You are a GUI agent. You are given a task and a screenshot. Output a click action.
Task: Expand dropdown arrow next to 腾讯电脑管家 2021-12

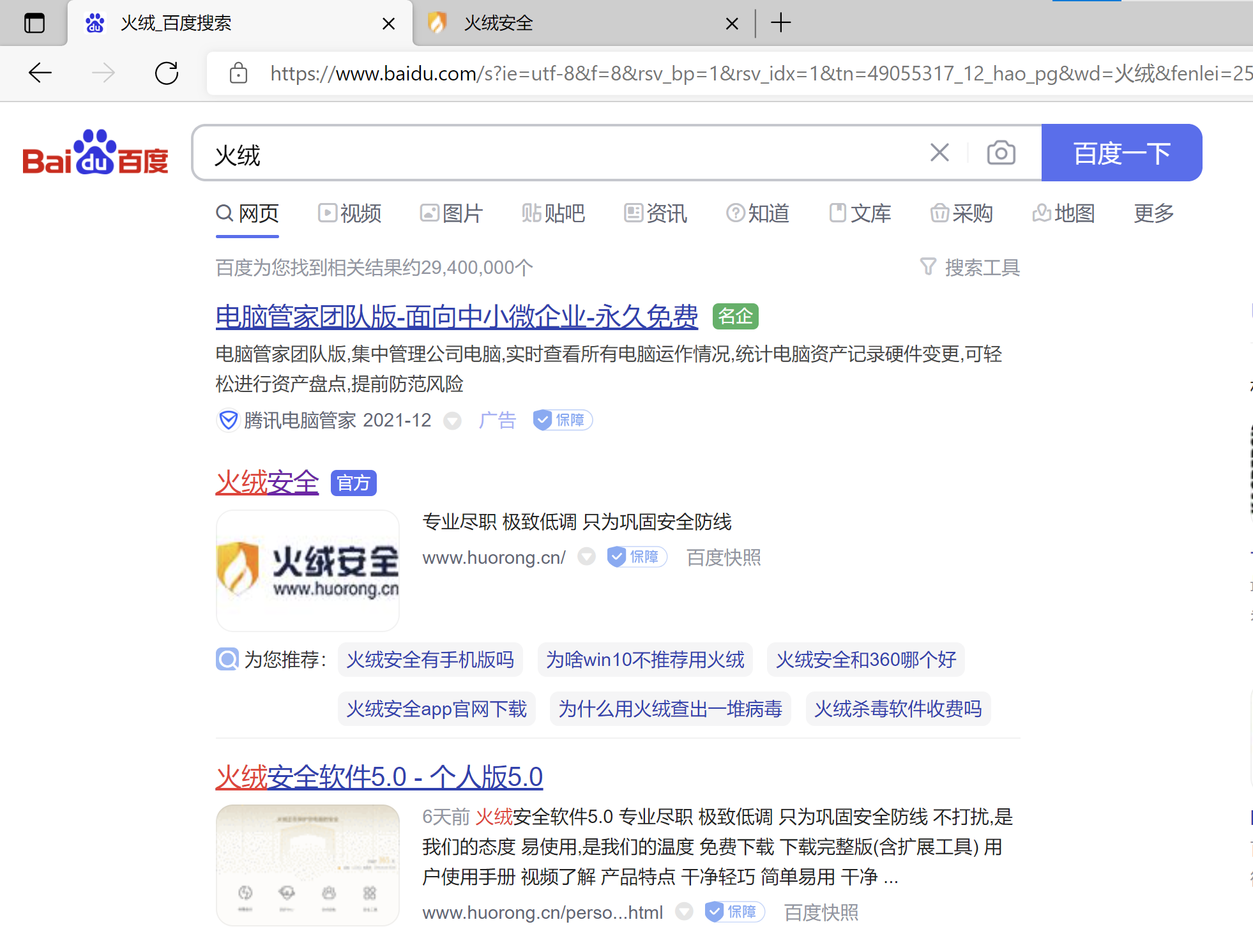(x=453, y=421)
